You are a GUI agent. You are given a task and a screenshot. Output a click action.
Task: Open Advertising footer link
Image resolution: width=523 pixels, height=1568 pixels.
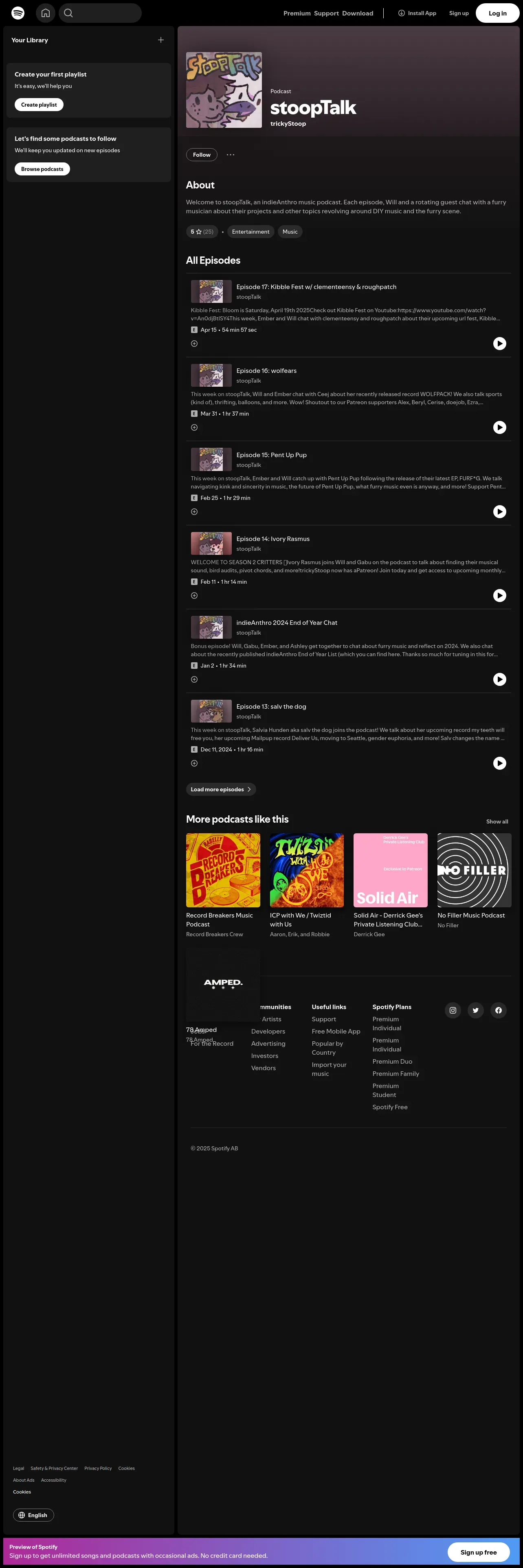pyautogui.click(x=268, y=1044)
